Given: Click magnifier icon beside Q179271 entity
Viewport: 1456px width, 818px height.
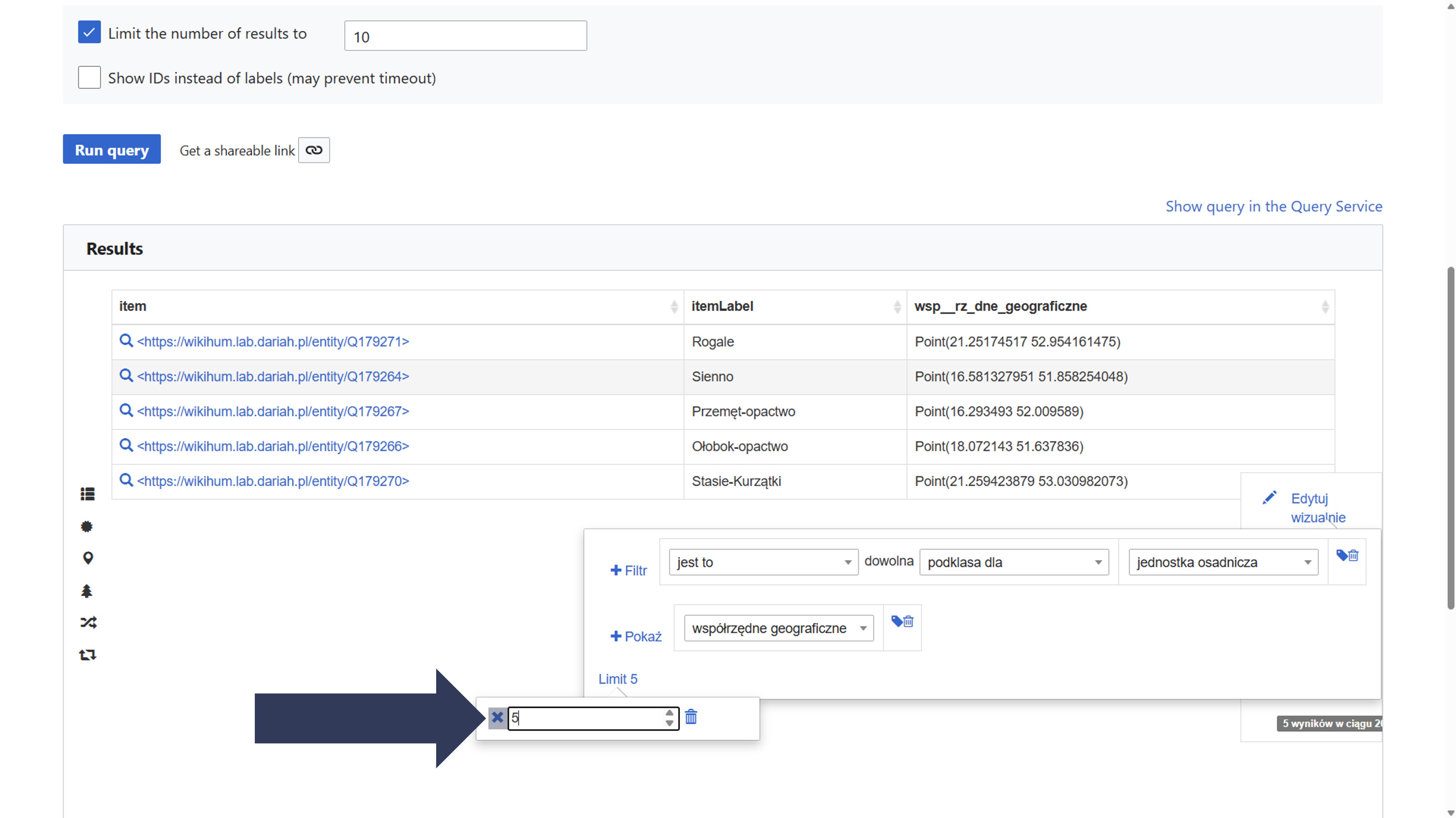Looking at the screenshot, I should [x=126, y=341].
